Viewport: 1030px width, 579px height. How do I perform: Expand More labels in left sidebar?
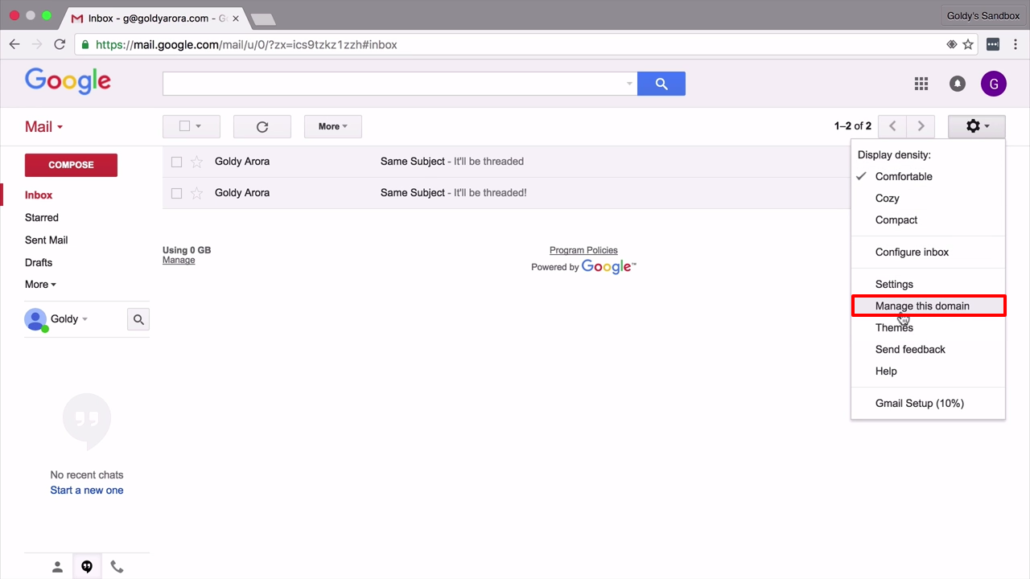pyautogui.click(x=40, y=285)
